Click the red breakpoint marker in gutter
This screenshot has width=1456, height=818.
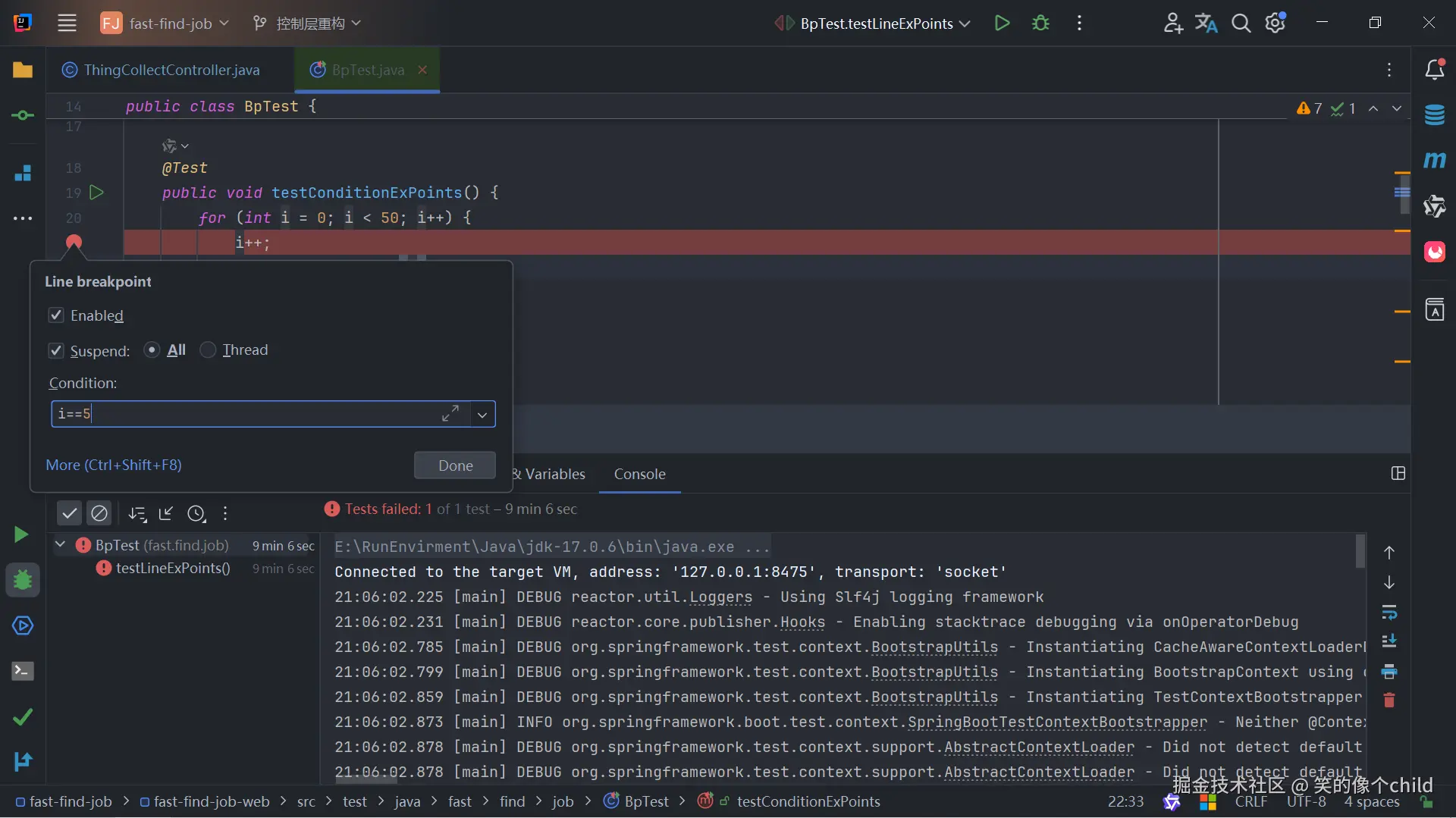[74, 243]
